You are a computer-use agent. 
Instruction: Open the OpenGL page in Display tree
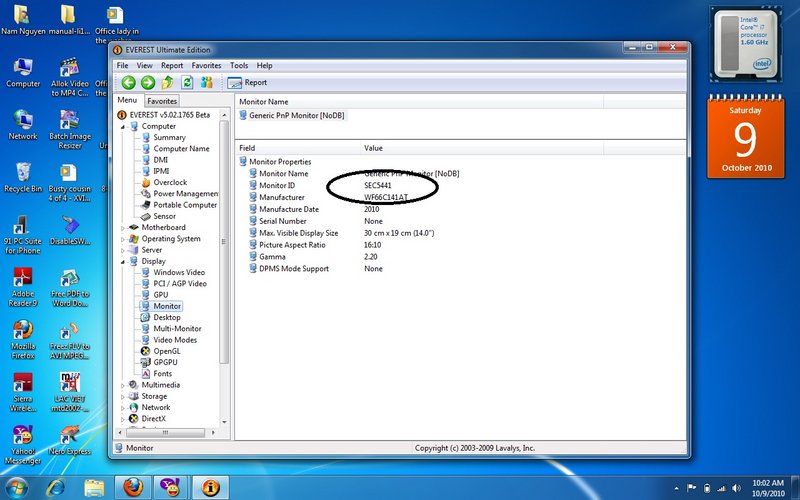167,351
